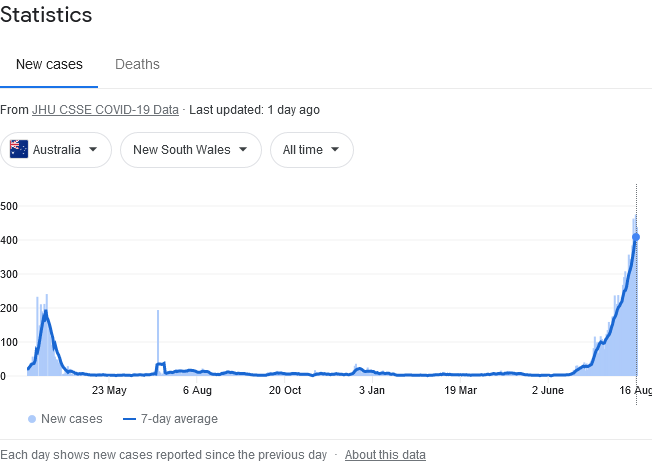The width and height of the screenshot is (652, 462).
Task: Select the New cases tab
Action: tap(49, 64)
